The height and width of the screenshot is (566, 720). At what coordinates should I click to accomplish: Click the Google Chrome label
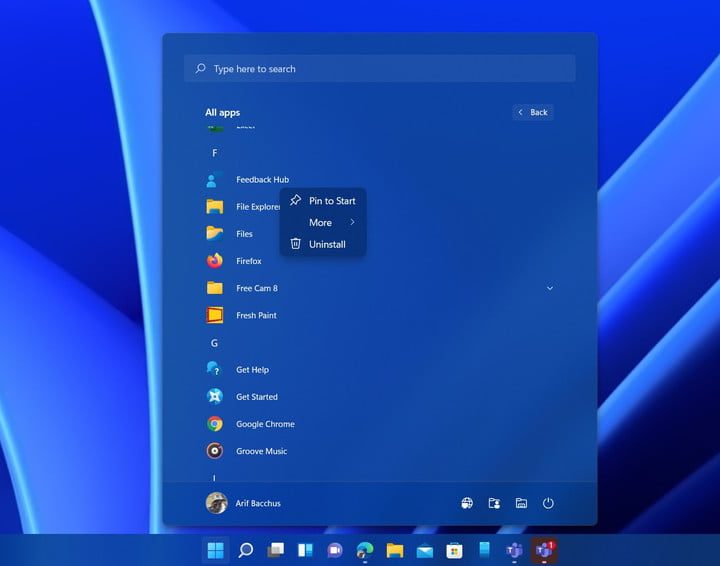click(265, 424)
